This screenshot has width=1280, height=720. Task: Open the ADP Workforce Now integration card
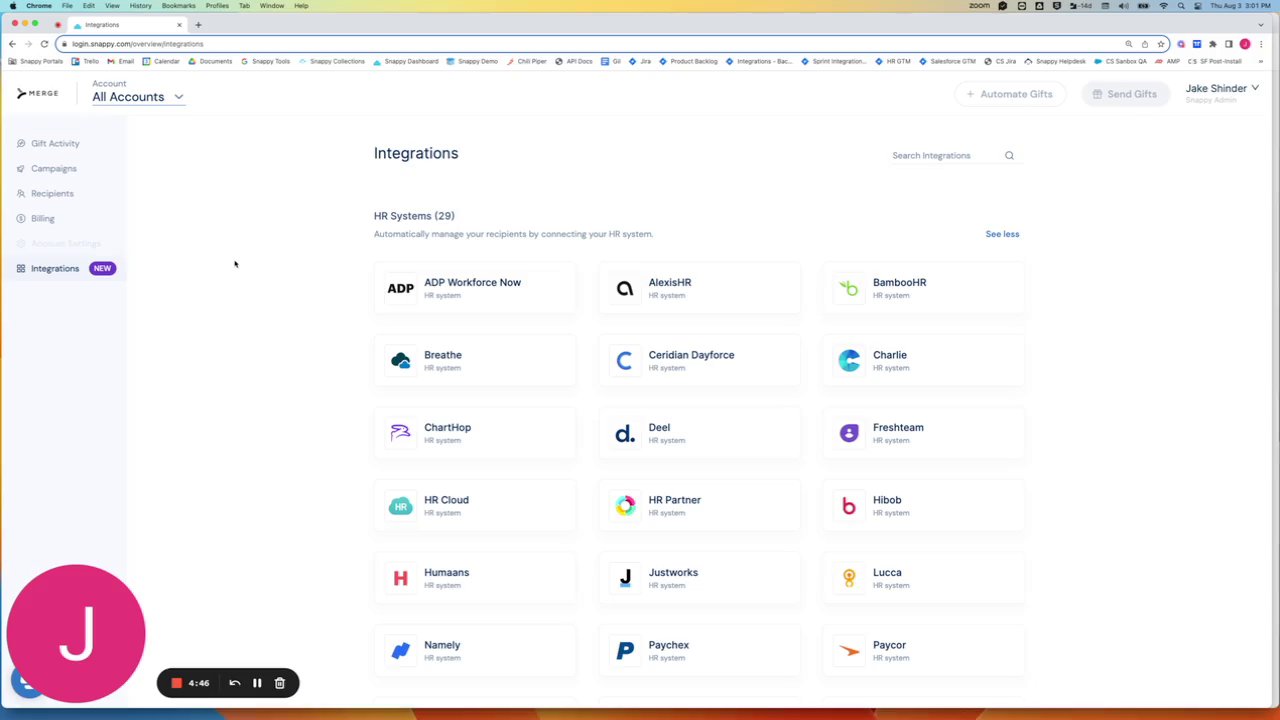point(475,288)
